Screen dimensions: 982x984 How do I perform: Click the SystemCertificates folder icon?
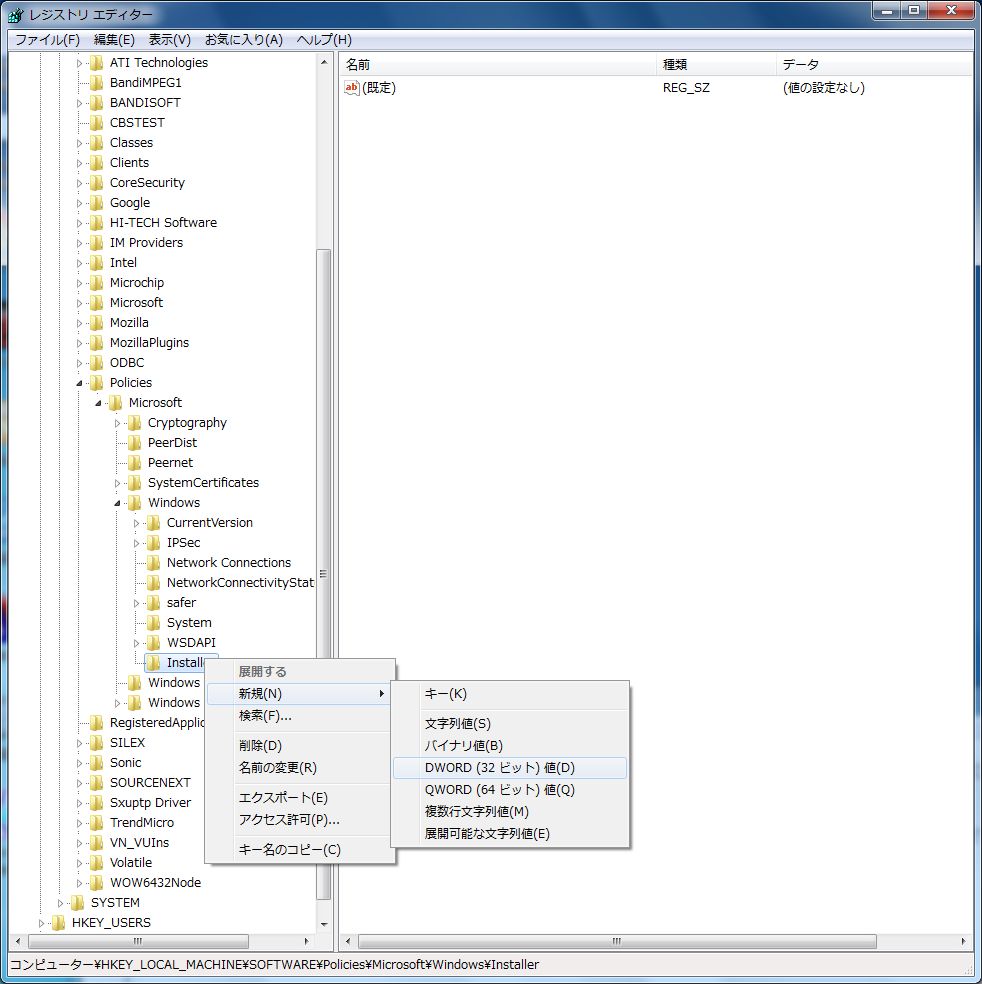(x=134, y=483)
